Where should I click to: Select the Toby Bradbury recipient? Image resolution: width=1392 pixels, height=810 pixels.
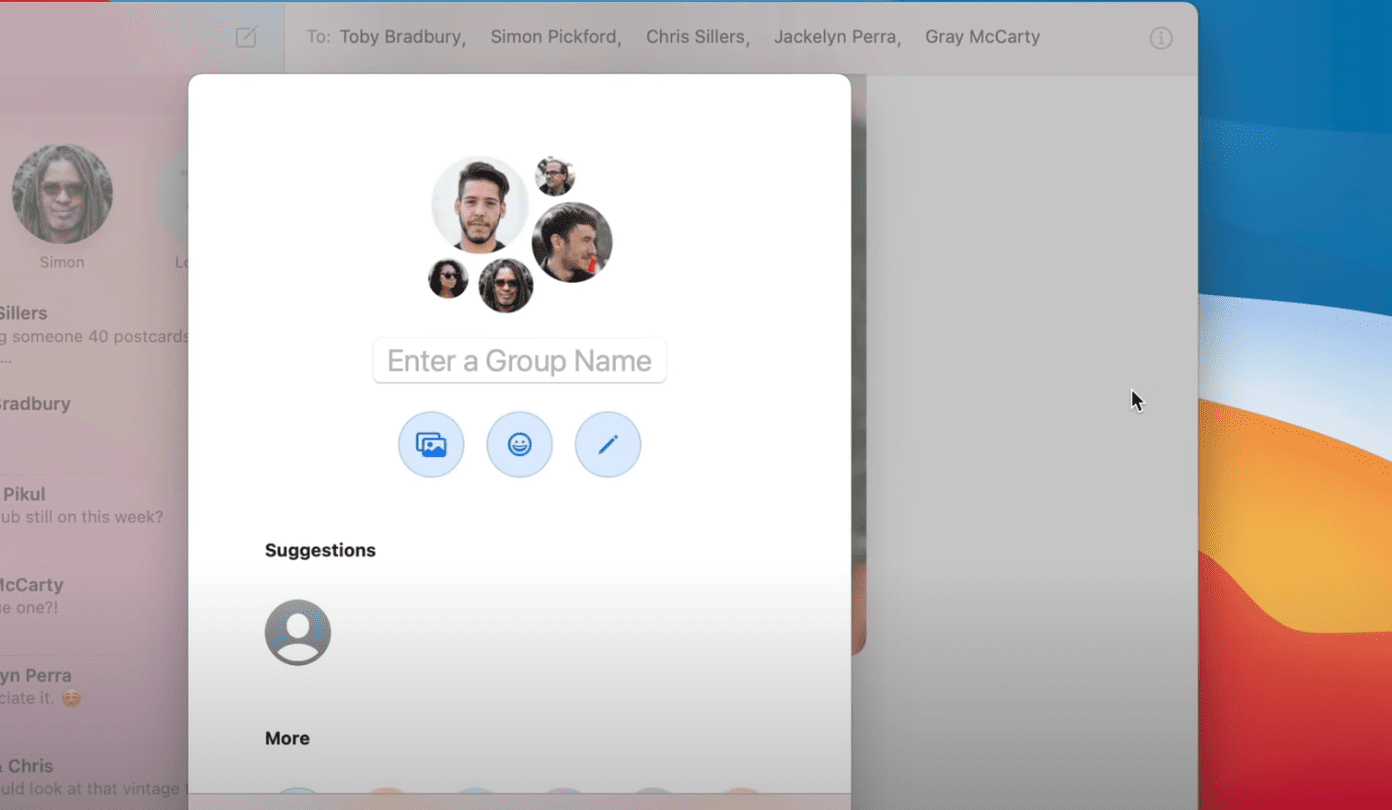pyautogui.click(x=402, y=37)
